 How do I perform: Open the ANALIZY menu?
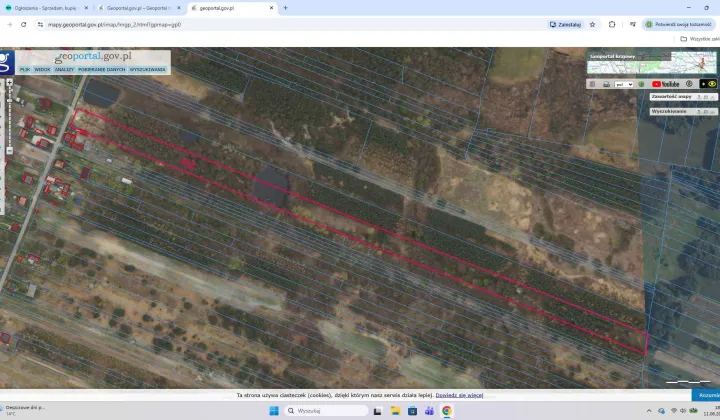pos(64,69)
